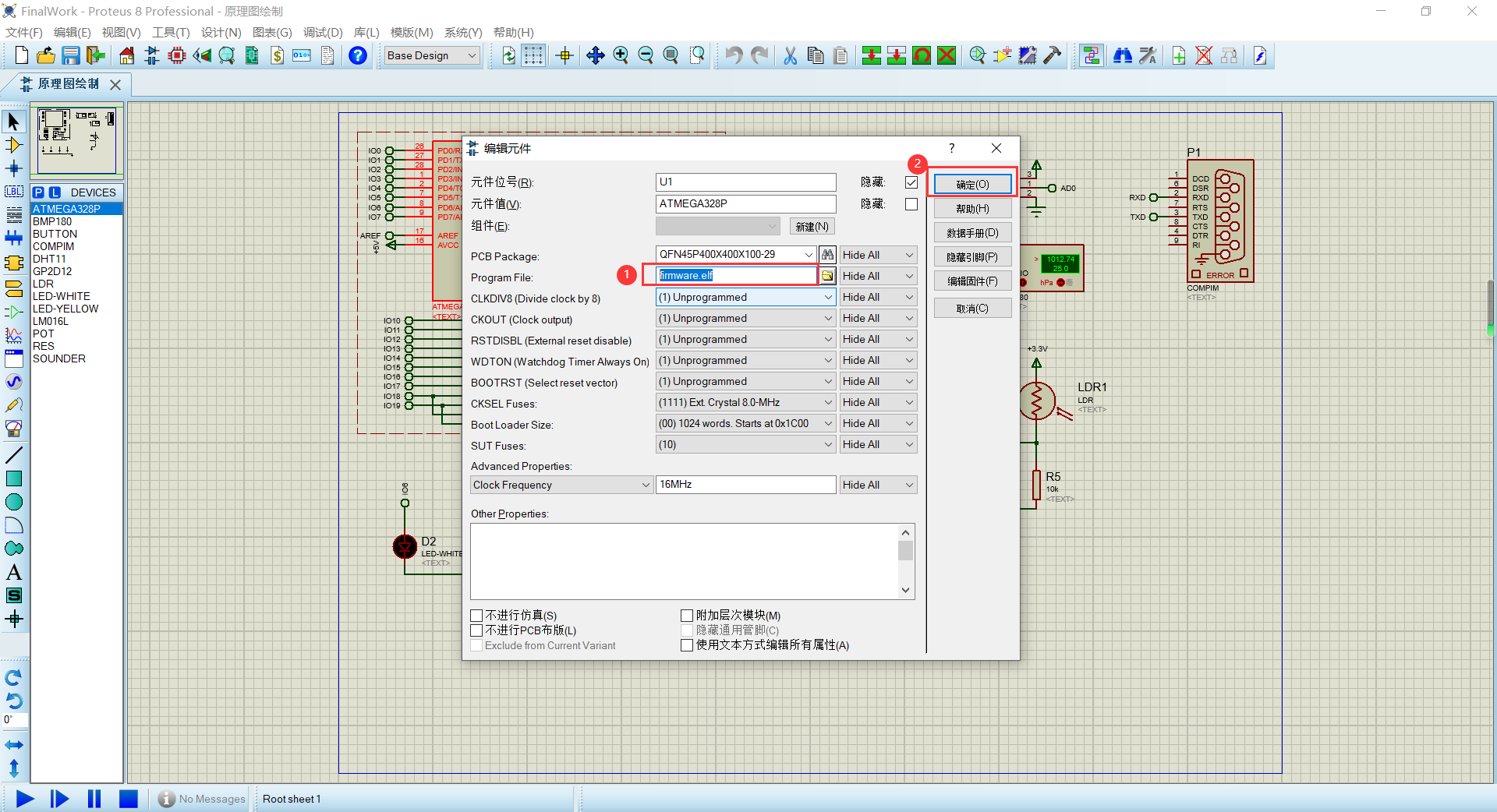Select the Component Mode tool
1497x812 pixels.
(14, 145)
